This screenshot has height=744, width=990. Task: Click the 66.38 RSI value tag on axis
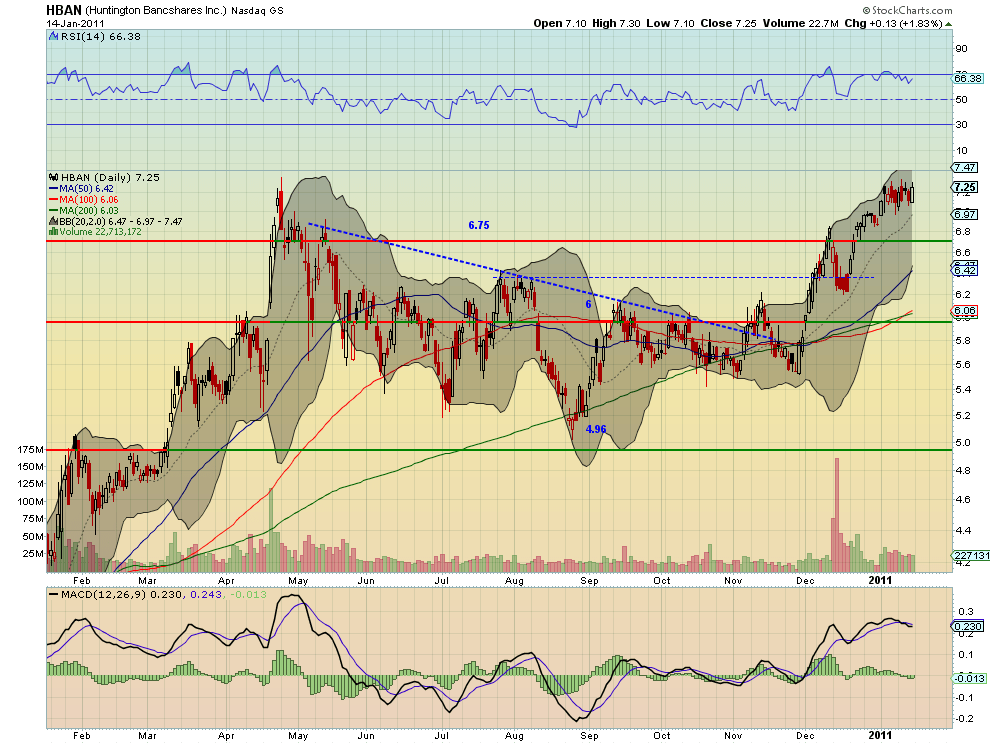(x=968, y=78)
